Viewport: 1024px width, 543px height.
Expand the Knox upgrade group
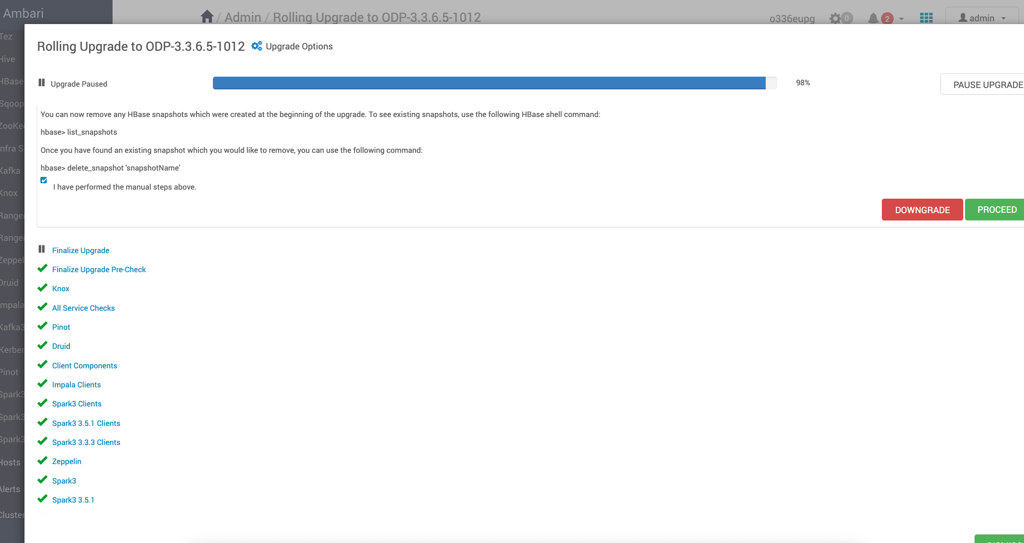pos(61,288)
